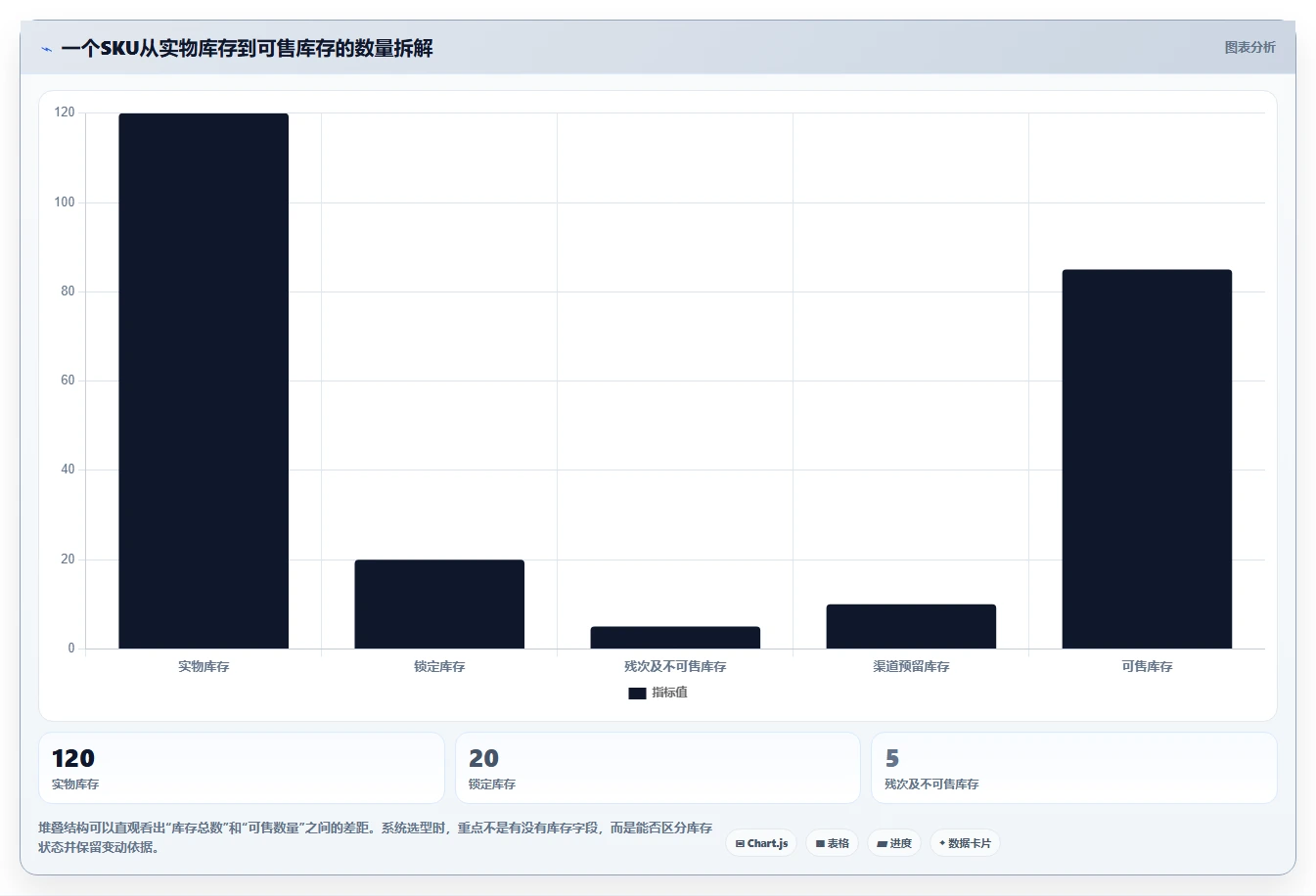This screenshot has height=896, width=1316.
Task: Click the 渠道预留库存 bar
Action: (x=911, y=626)
